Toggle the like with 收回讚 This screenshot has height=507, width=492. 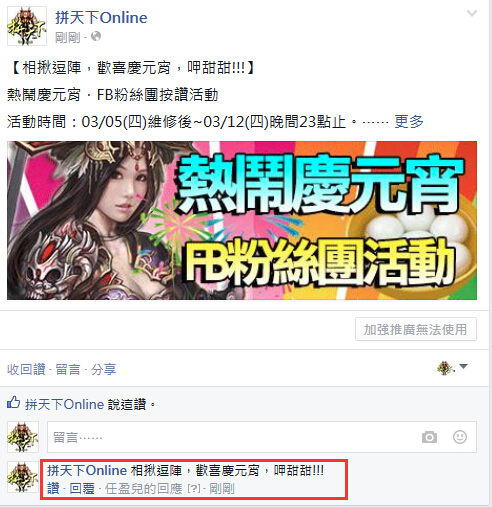coord(26,369)
